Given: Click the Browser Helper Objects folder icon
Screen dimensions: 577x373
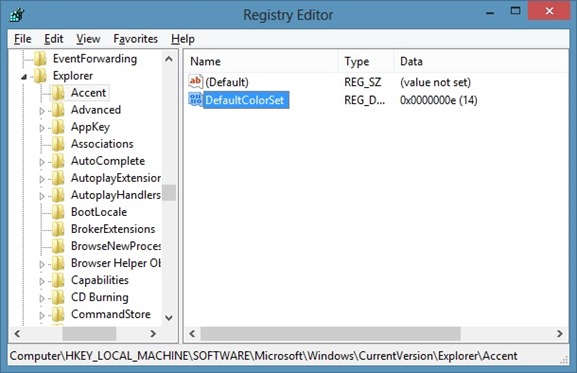Looking at the screenshot, I should [x=58, y=263].
